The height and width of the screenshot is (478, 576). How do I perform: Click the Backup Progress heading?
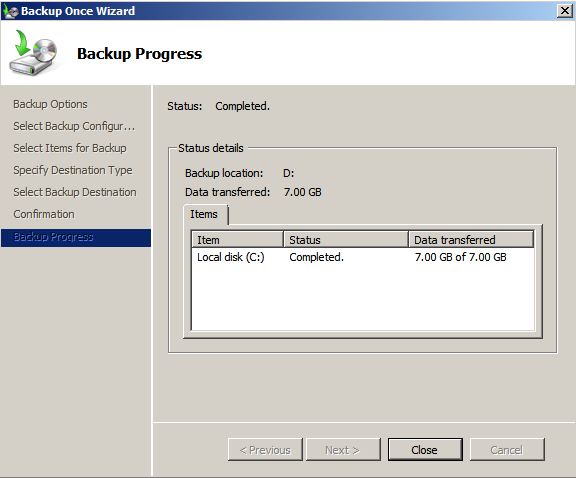140,54
